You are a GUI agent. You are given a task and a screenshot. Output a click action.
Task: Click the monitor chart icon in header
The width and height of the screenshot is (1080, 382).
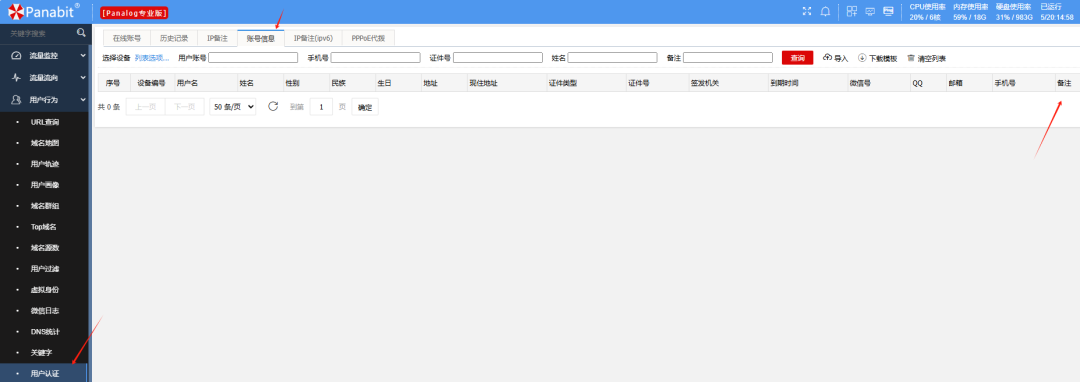click(870, 11)
